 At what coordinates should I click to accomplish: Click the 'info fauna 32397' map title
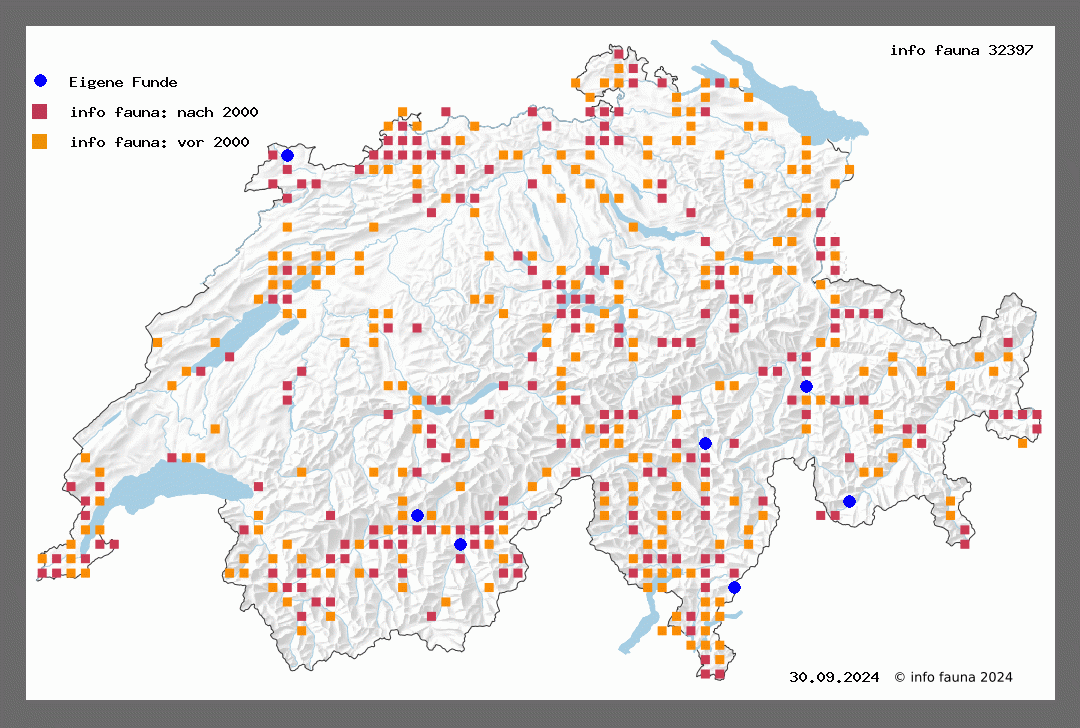pos(961,50)
